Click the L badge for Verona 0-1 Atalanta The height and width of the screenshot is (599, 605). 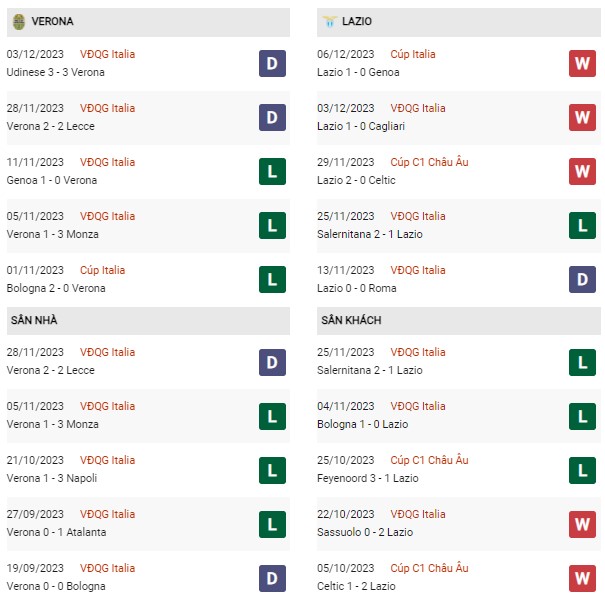pos(272,525)
